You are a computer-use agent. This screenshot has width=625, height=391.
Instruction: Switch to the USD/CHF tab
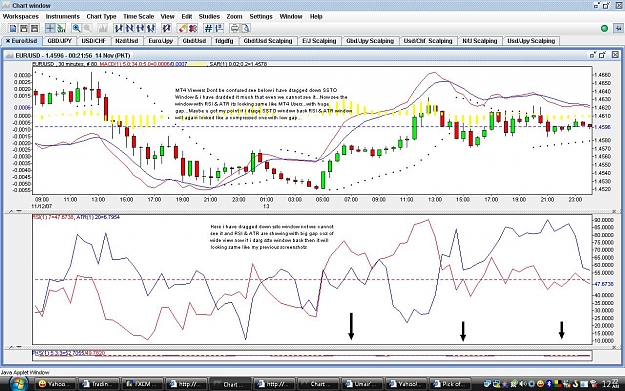[x=93, y=41]
